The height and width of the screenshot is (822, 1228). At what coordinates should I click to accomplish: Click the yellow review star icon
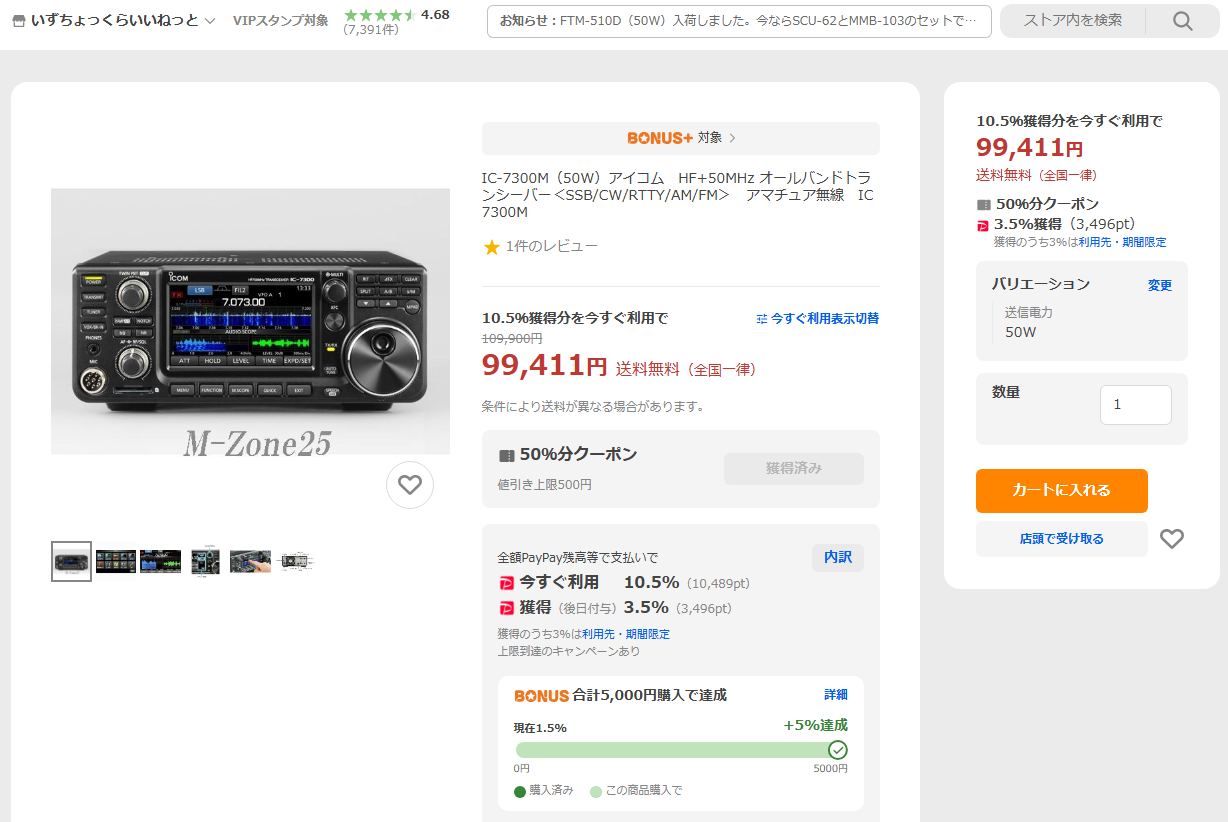[491, 247]
